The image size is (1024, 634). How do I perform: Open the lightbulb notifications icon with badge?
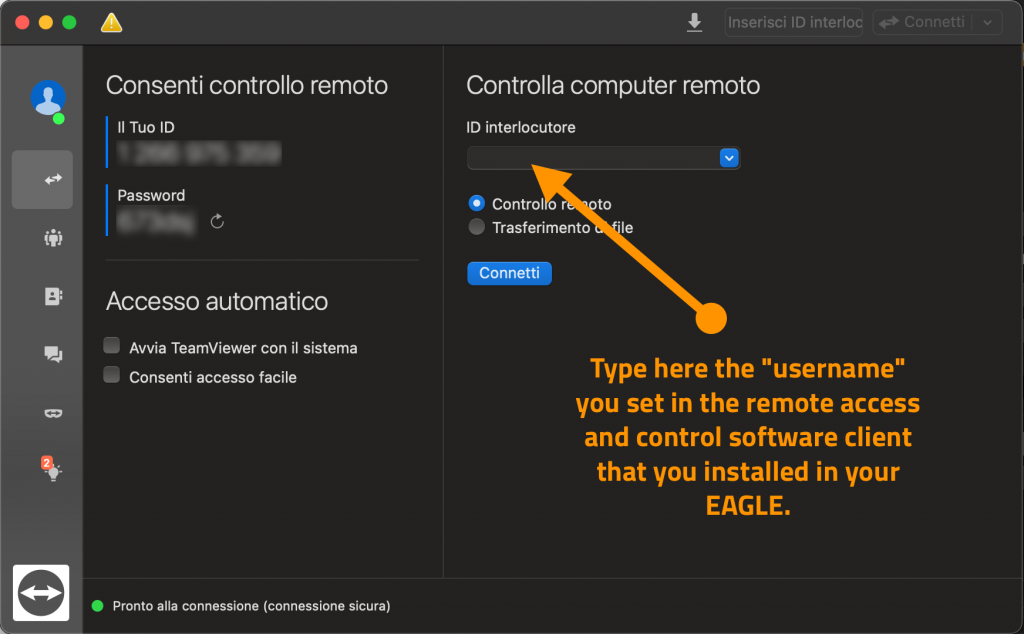pos(52,470)
